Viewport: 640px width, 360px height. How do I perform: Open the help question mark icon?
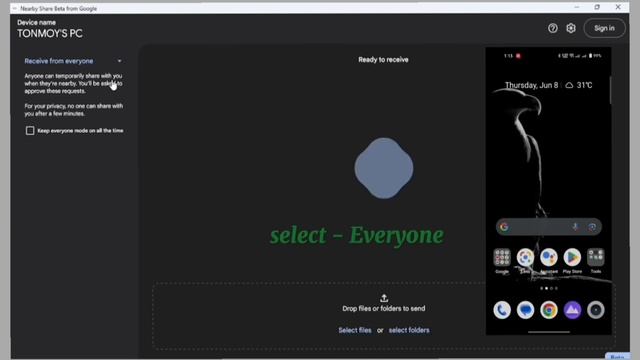553,28
